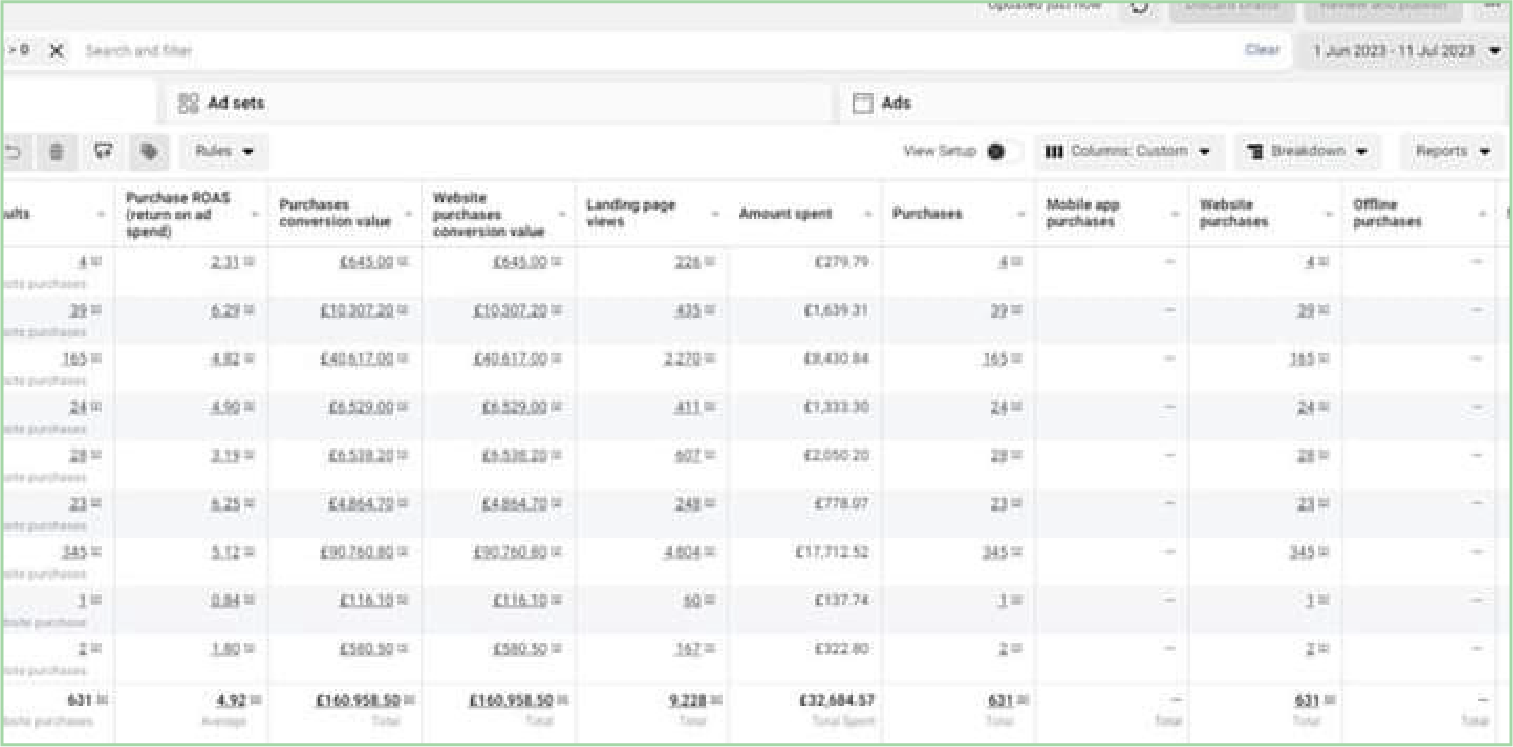This screenshot has height=747, width=1513.
Task: Remove the active filter with X icon
Action: [57, 51]
